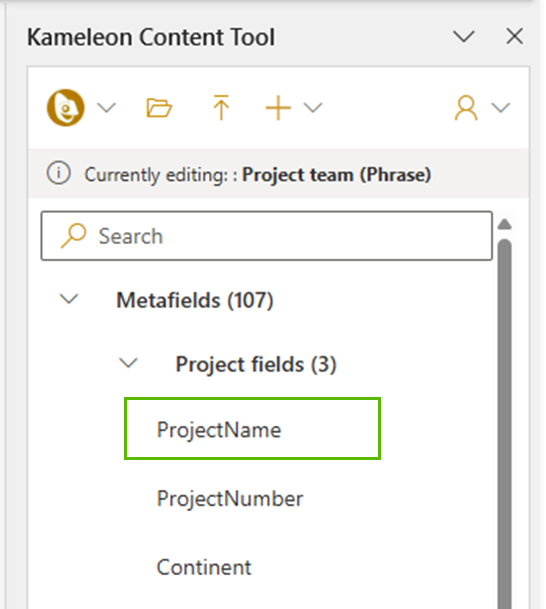Image resolution: width=546 pixels, height=609 pixels.
Task: Click the Kameleon chameleon logo icon
Action: (65, 108)
